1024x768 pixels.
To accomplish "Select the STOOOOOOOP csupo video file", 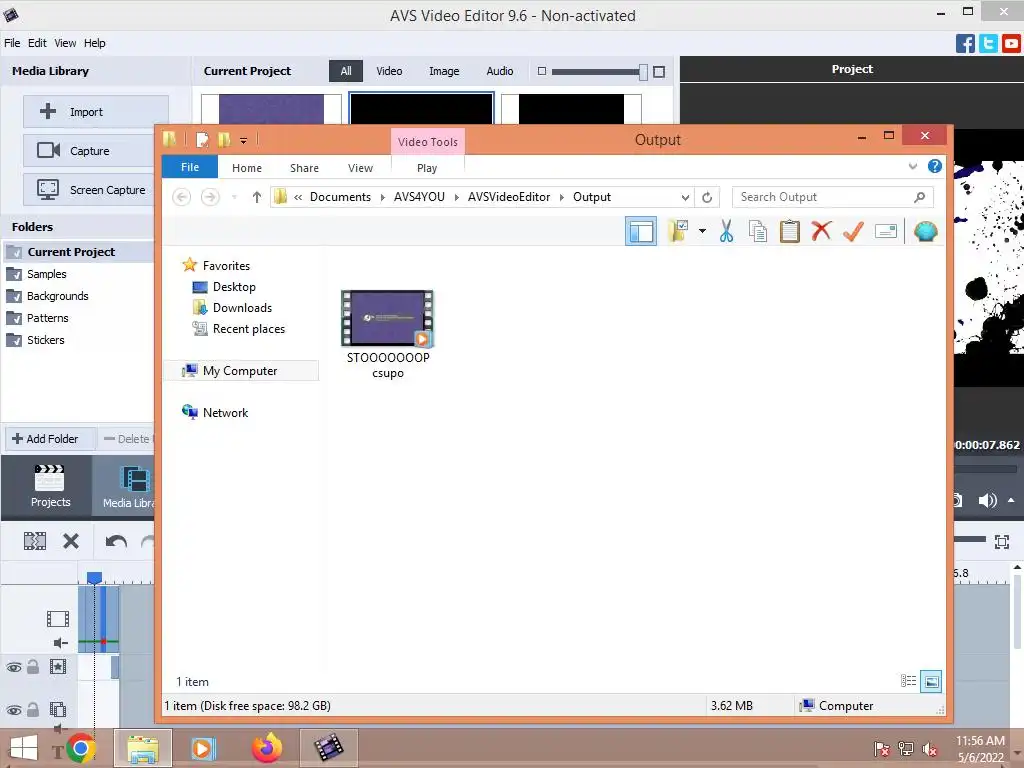I will tap(387, 333).
